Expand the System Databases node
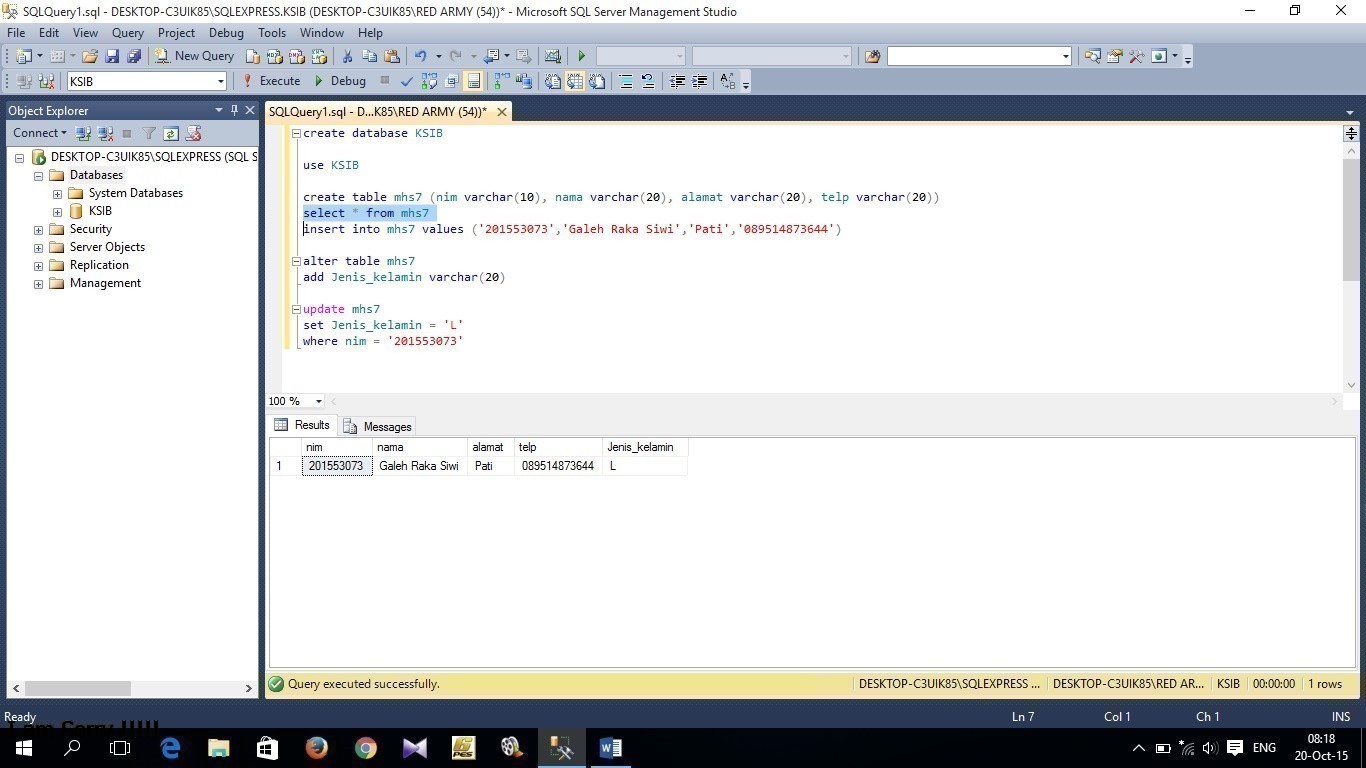The height and width of the screenshot is (768, 1366). 57,194
